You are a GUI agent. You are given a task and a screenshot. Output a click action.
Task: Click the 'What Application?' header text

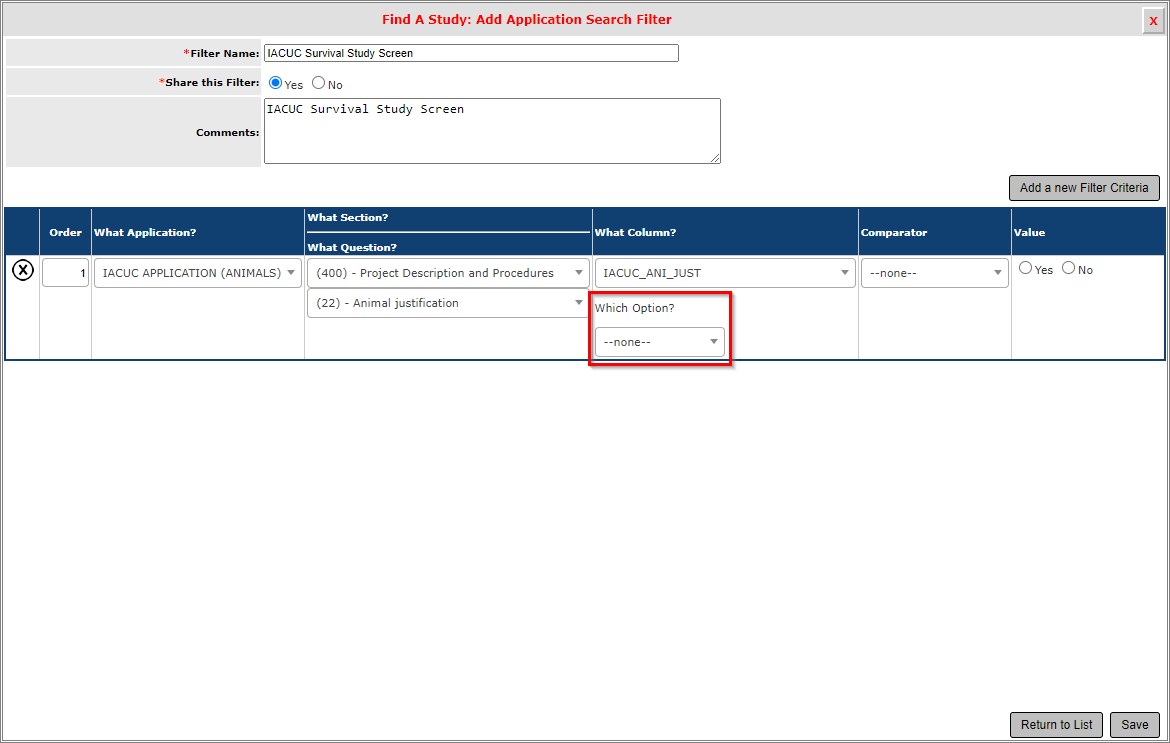point(145,233)
